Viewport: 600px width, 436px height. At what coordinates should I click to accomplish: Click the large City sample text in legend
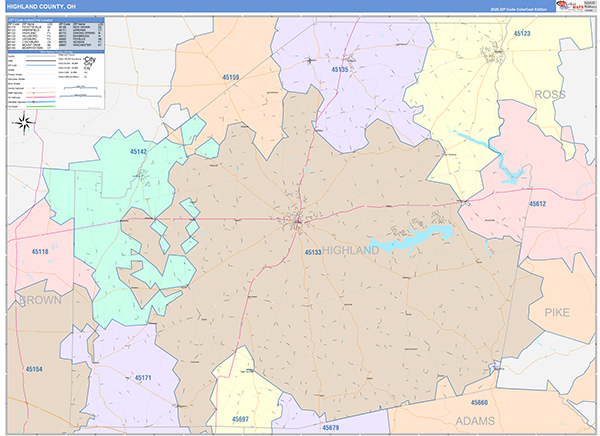click(91, 62)
